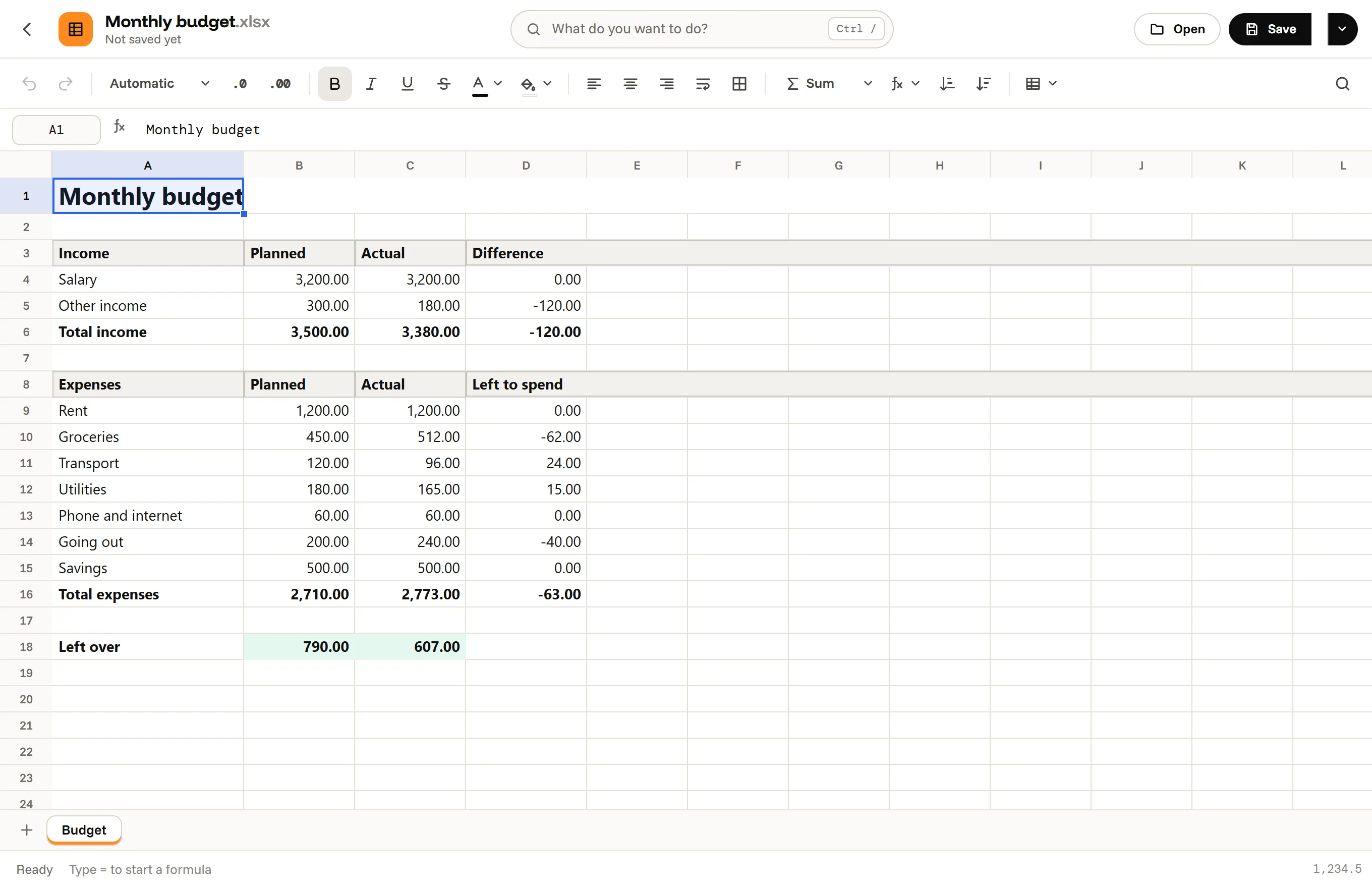Screen dimensions: 1372x888
Task: Open the borders tool
Action: [739, 84]
